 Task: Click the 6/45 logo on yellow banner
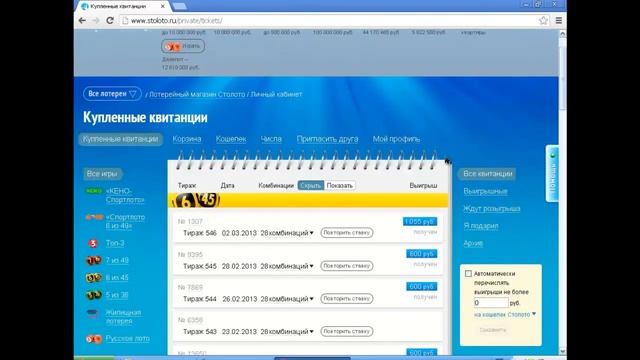pos(197,200)
